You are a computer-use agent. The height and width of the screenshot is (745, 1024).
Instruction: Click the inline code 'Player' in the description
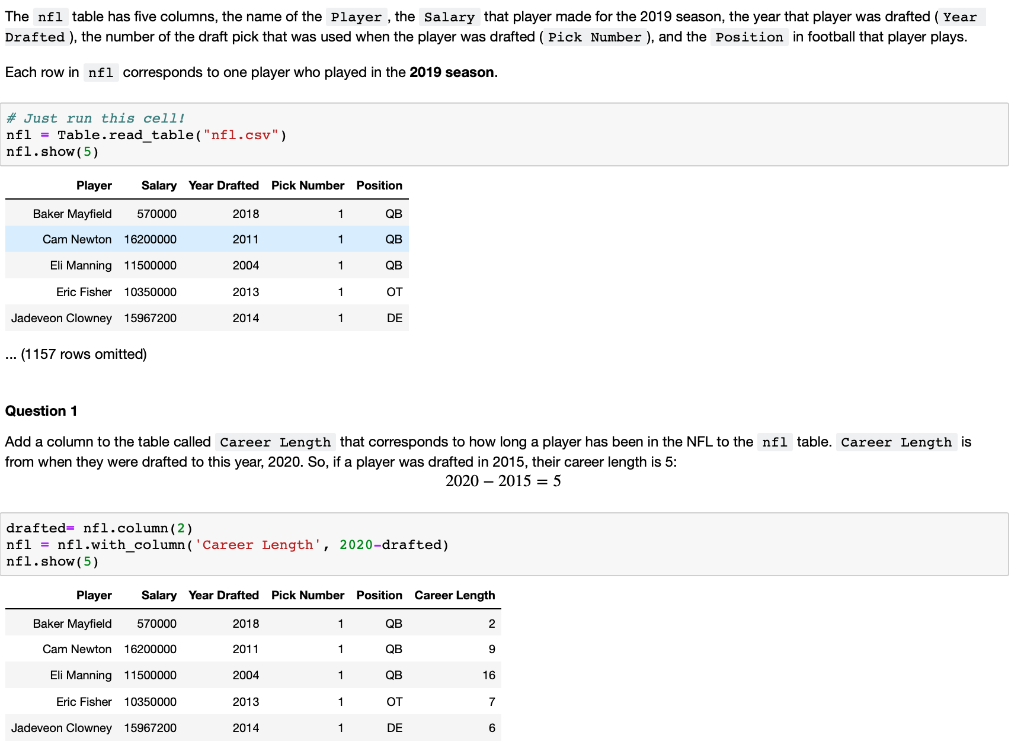tap(356, 17)
